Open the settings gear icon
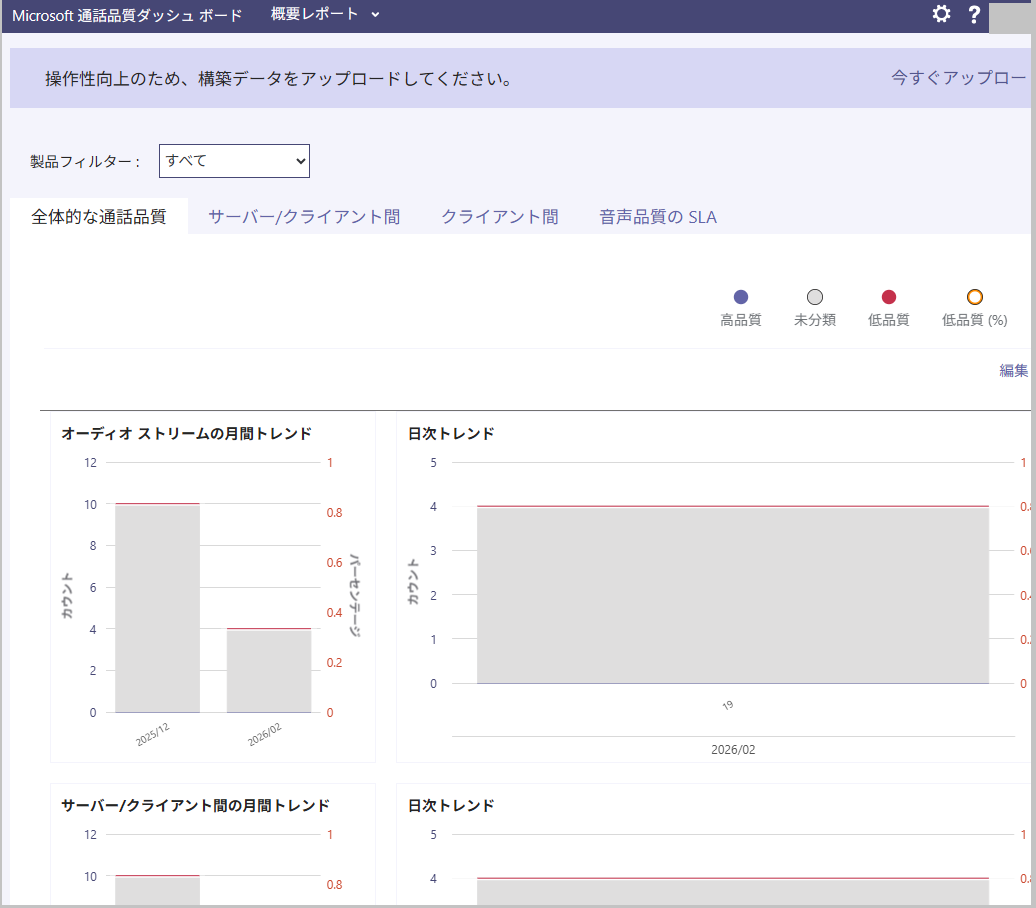Image resolution: width=1036 pixels, height=908 pixels. [x=941, y=14]
